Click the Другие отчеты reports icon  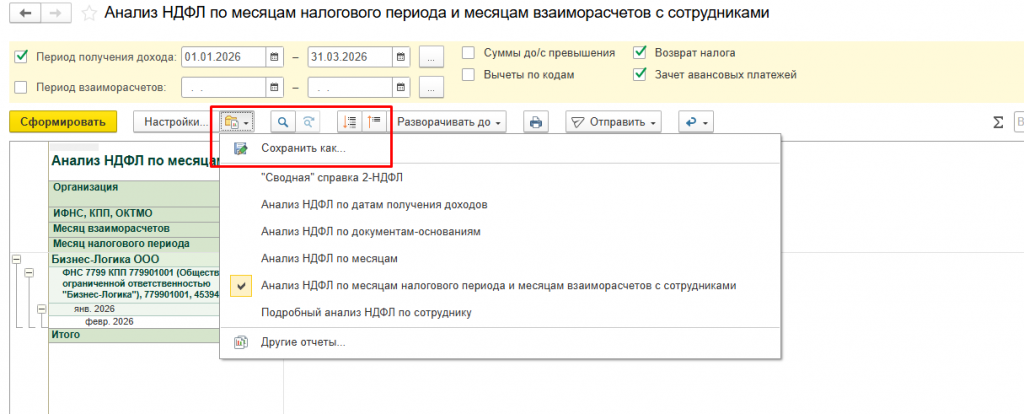pos(241,342)
